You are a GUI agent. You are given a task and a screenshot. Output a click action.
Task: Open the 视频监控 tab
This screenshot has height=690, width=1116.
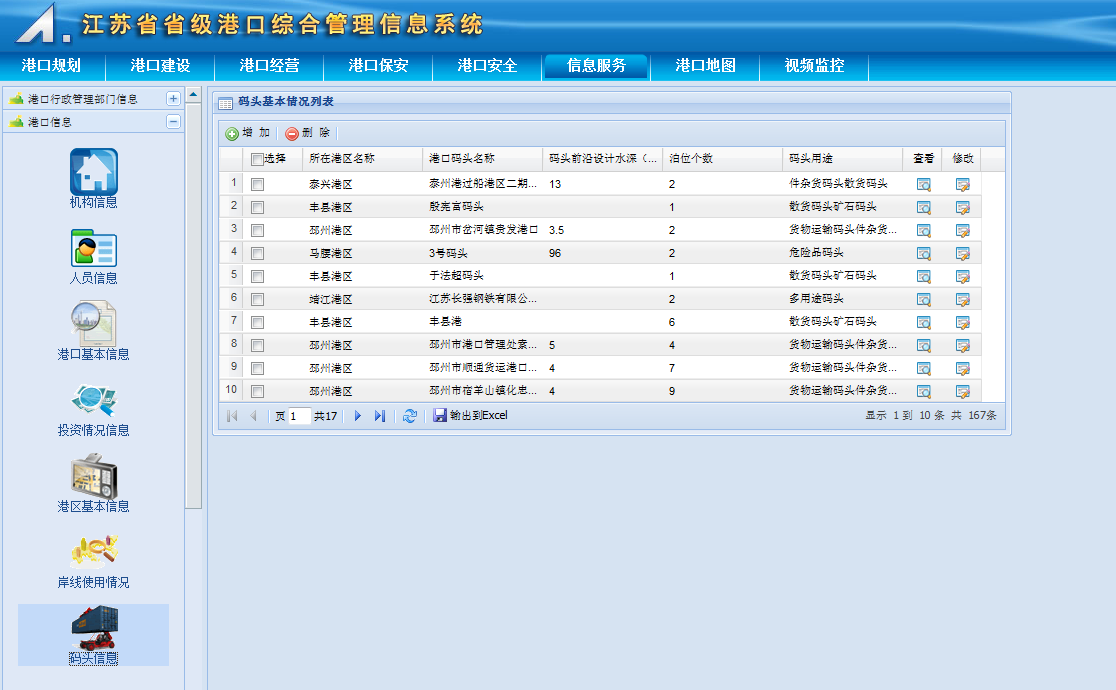[x=814, y=66]
